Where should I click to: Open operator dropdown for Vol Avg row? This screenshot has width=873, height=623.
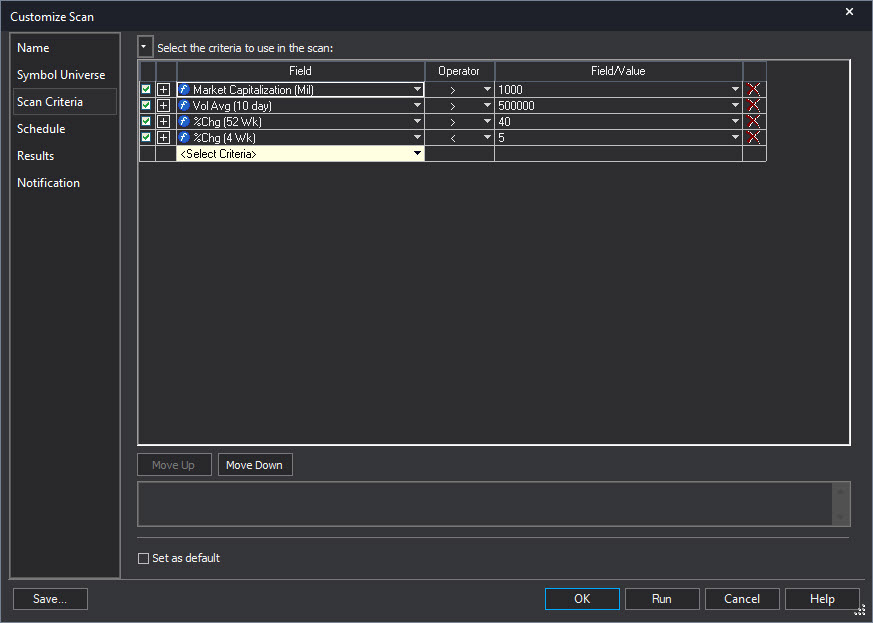pyautogui.click(x=487, y=106)
